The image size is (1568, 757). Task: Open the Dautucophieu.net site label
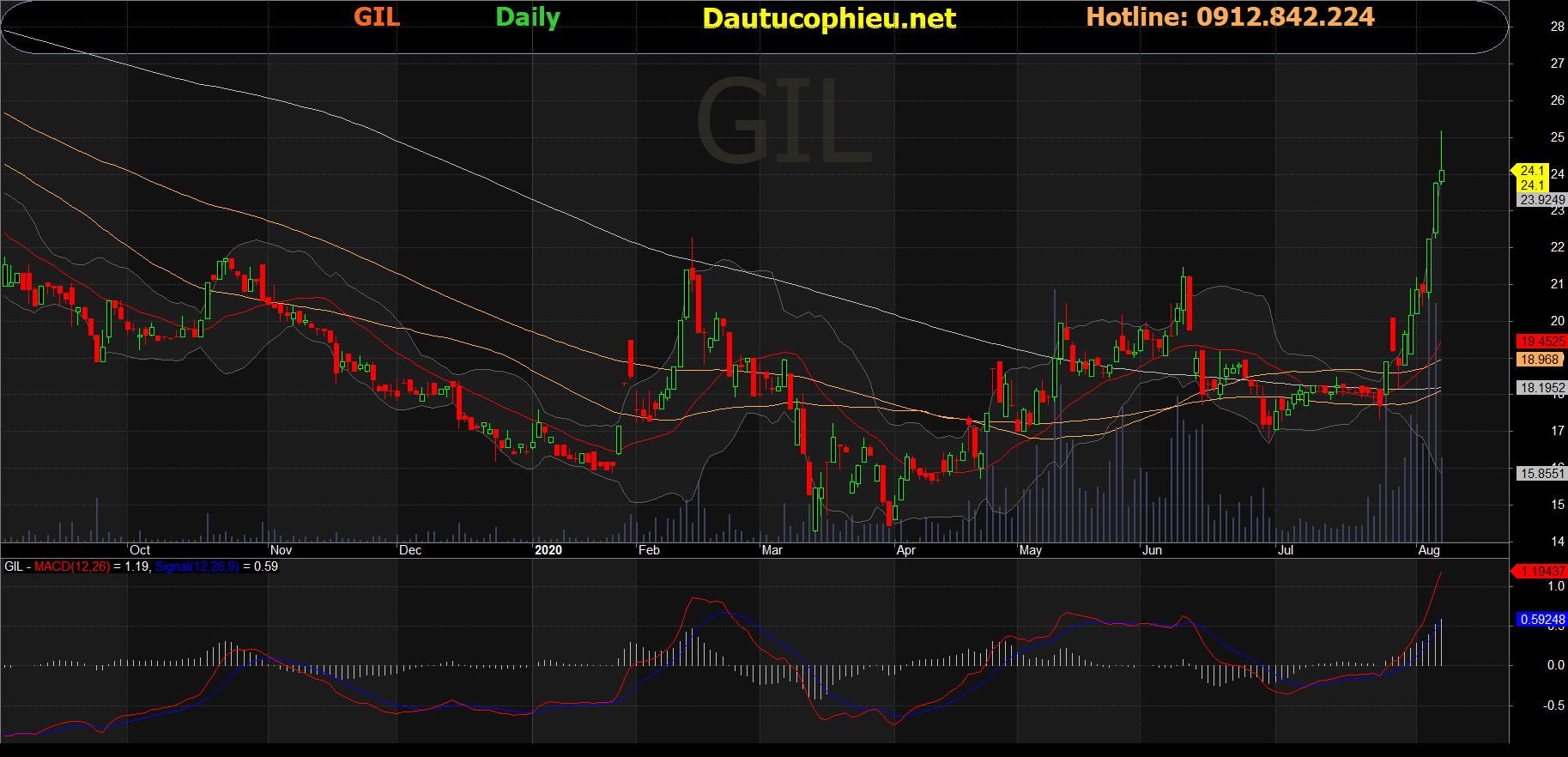(829, 18)
